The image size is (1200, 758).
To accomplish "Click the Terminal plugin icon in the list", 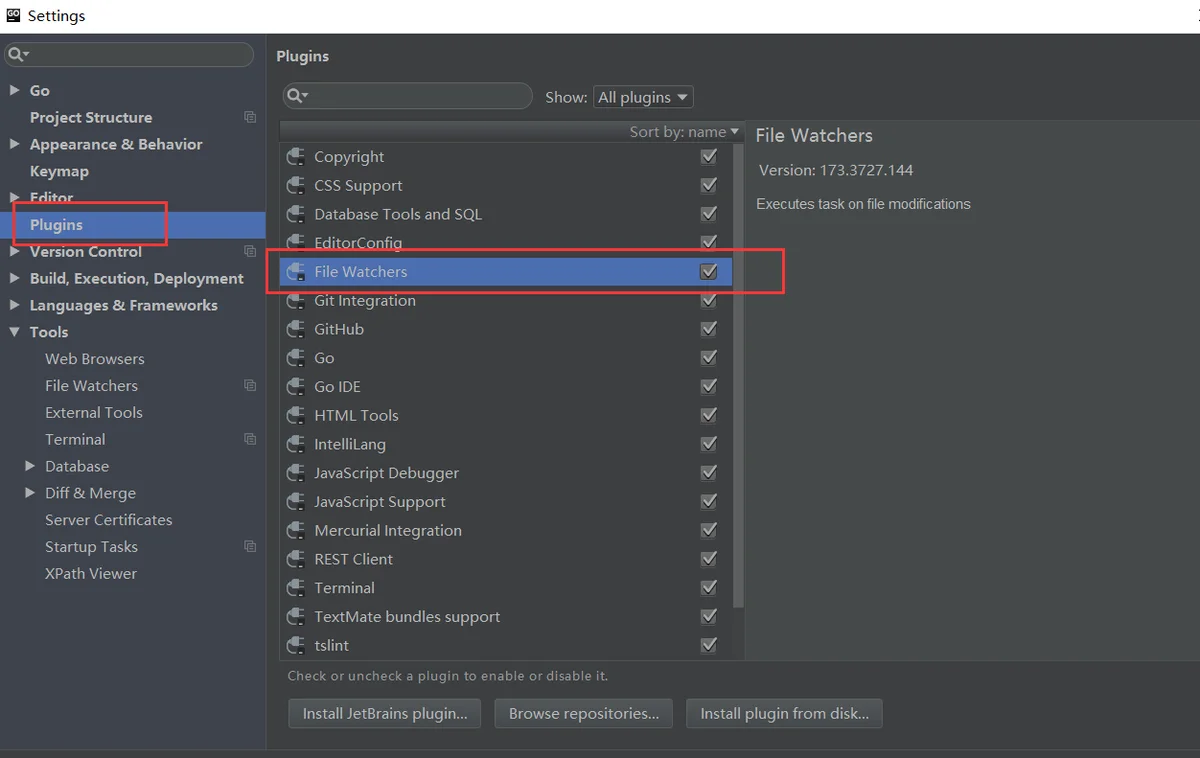I will click(295, 588).
